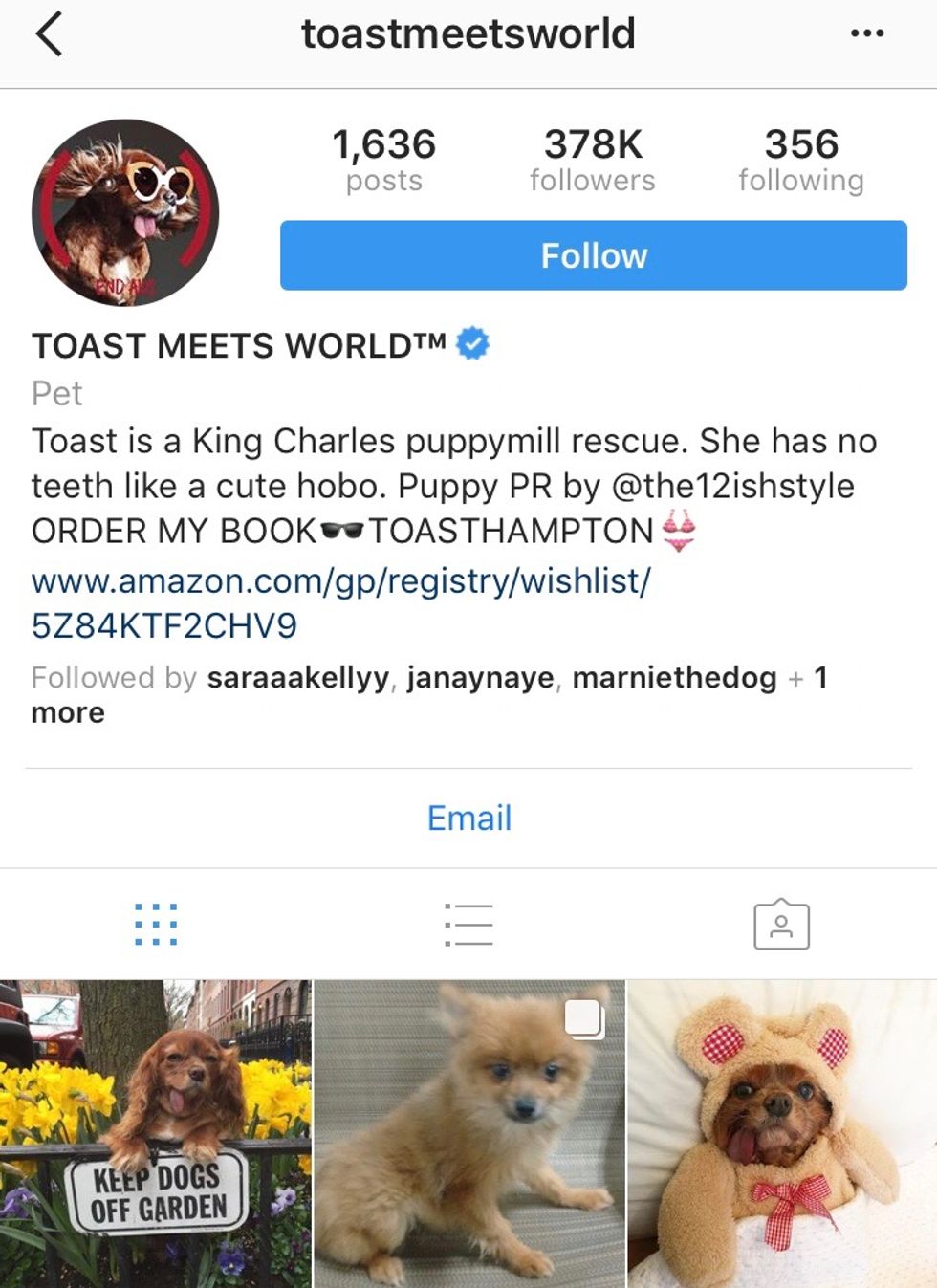Switch to grid view of posts

[156, 925]
